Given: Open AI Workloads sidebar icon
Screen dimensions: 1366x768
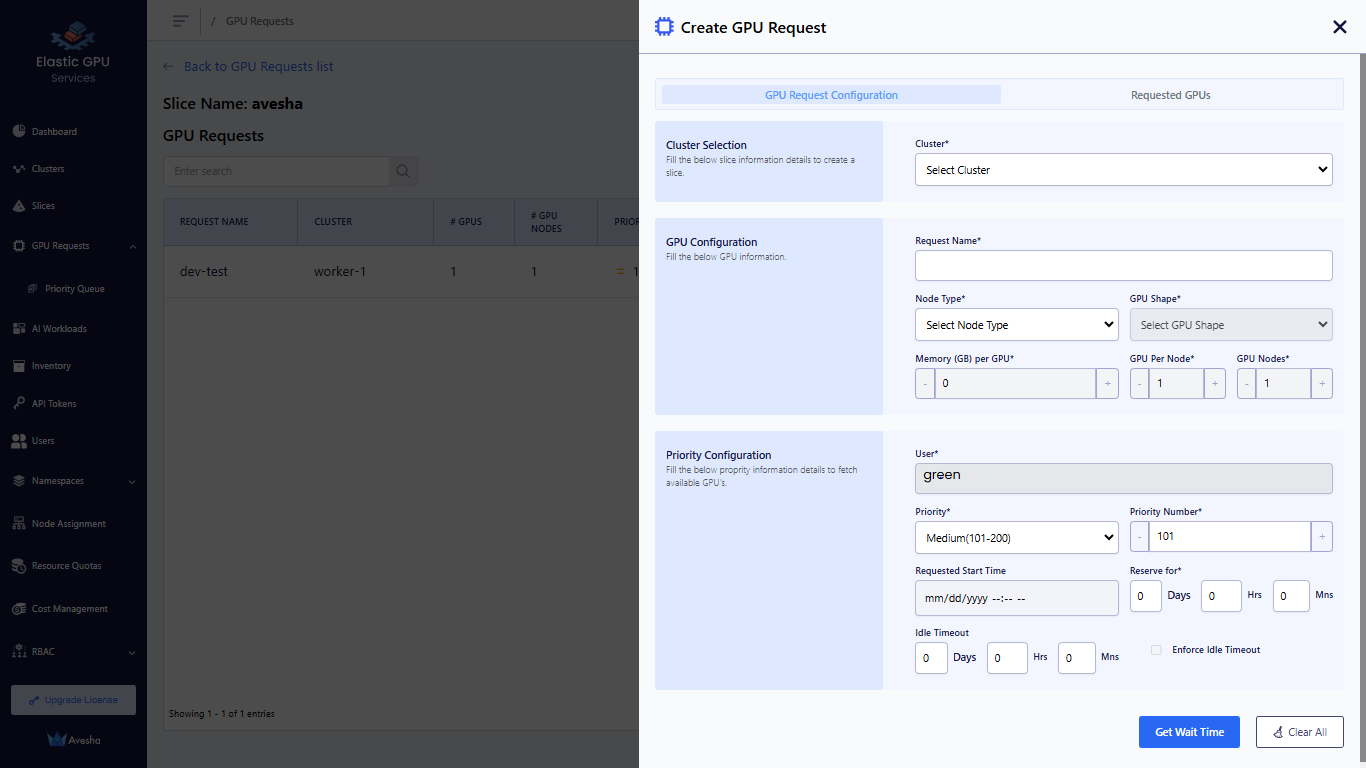Looking at the screenshot, I should click(x=19, y=329).
